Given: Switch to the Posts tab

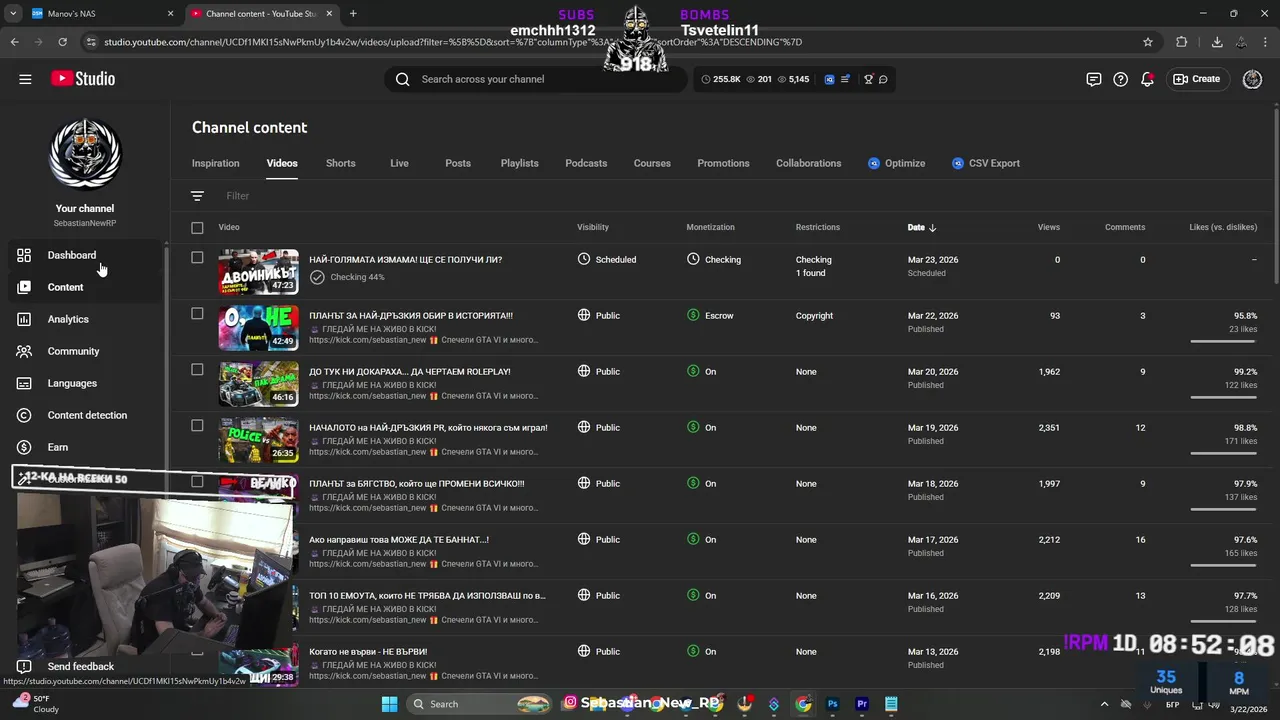Looking at the screenshot, I should 458,163.
